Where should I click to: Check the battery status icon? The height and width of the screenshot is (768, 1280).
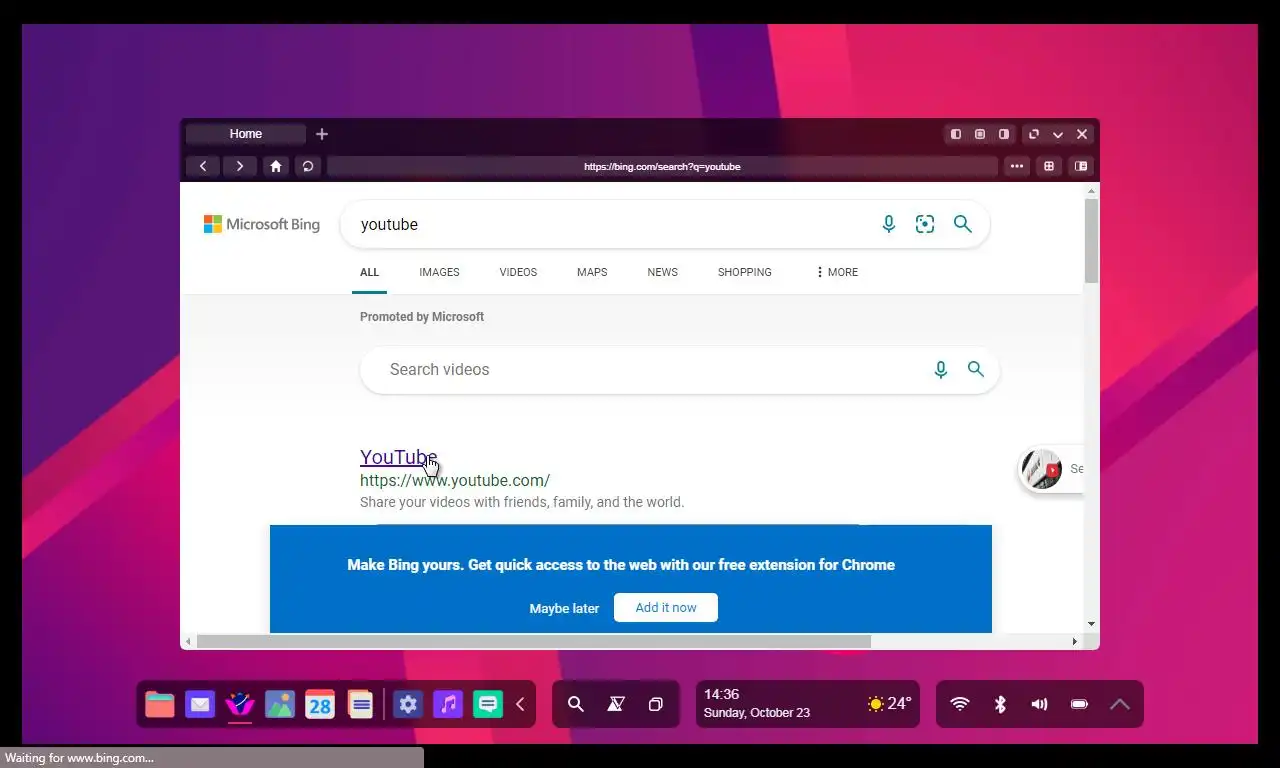1080,704
